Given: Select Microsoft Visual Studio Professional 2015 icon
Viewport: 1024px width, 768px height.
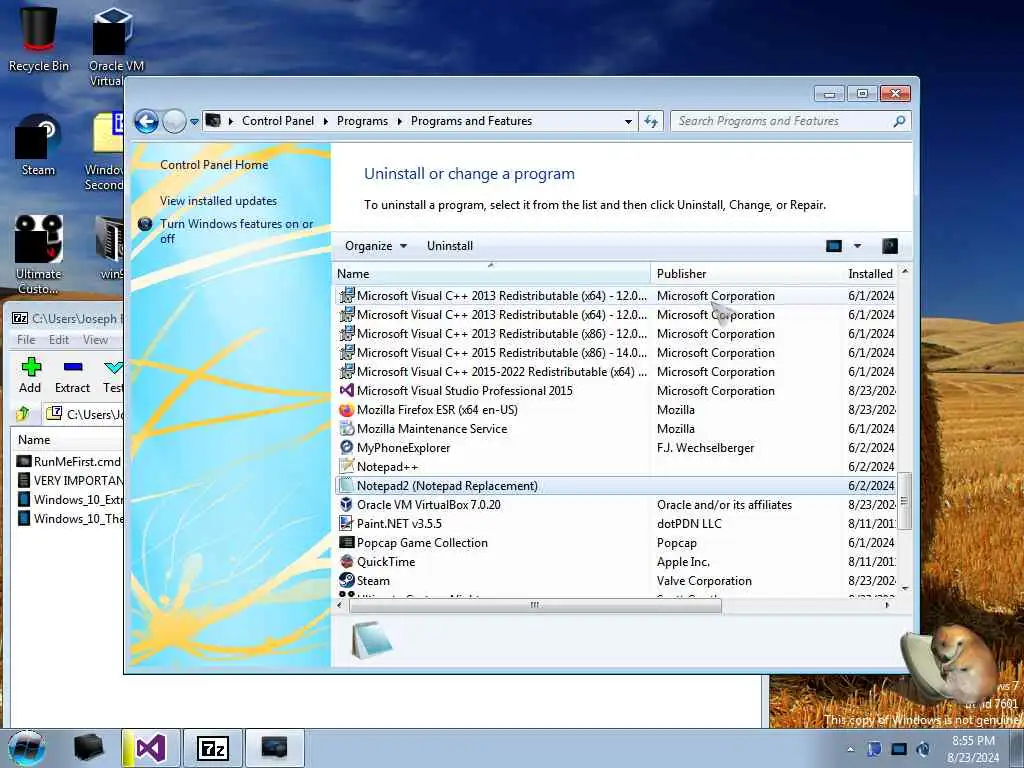Looking at the screenshot, I should click(x=347, y=391).
